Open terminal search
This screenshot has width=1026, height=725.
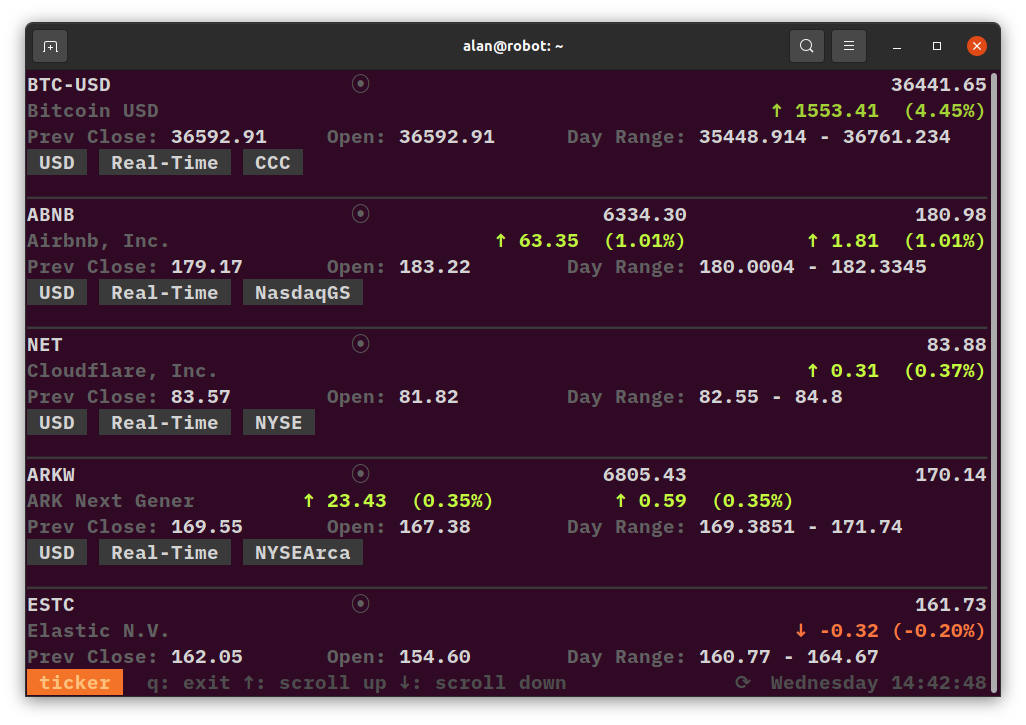[x=807, y=46]
